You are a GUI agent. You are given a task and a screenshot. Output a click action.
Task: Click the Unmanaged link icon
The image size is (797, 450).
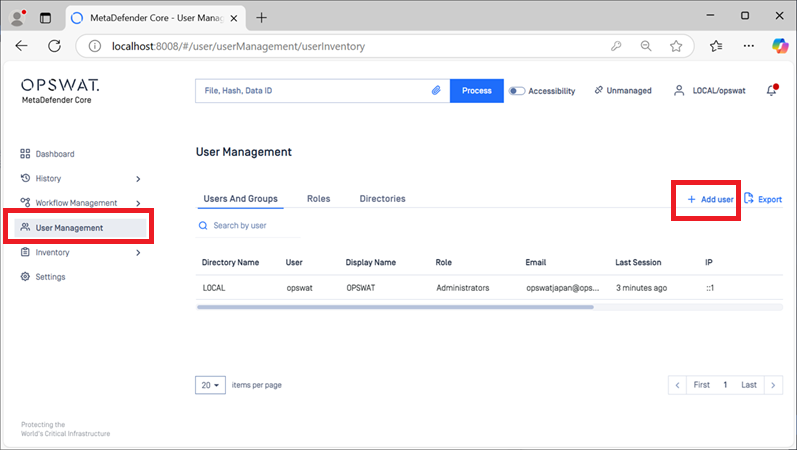598,91
